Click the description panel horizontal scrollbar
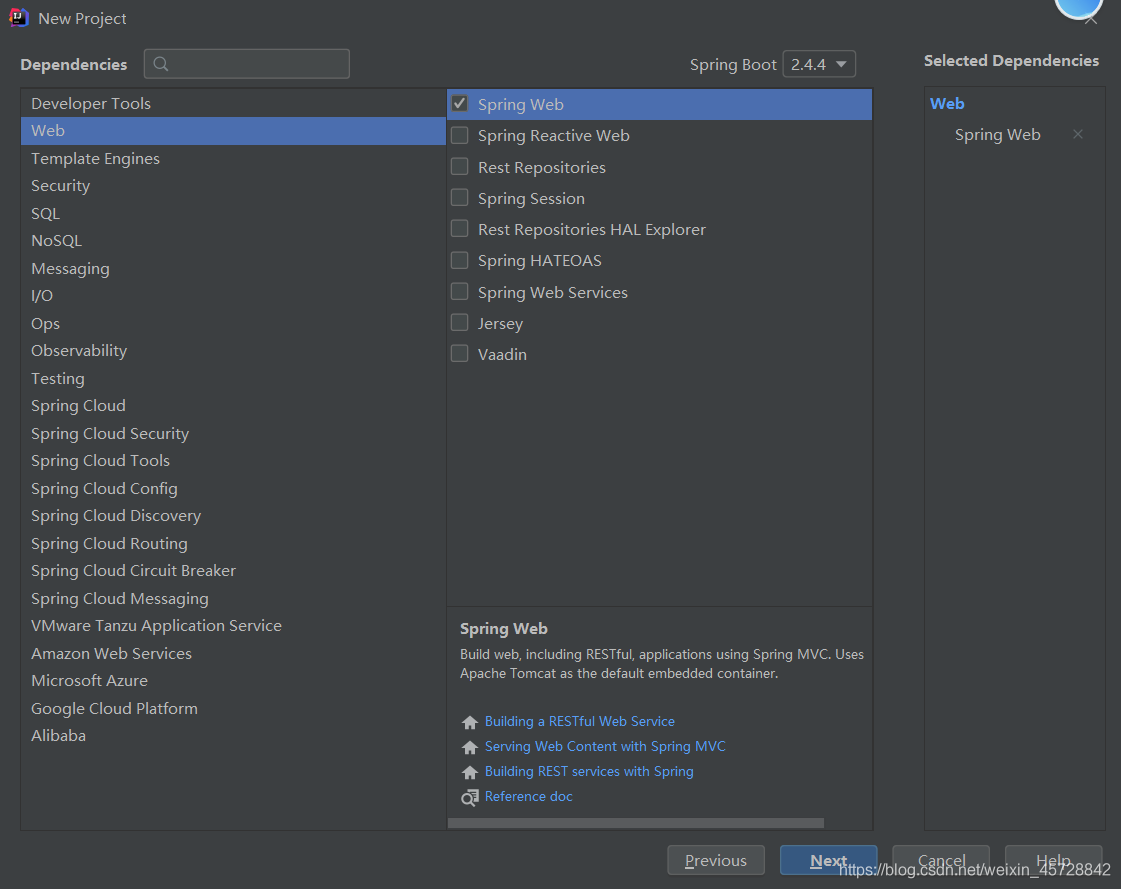 coord(636,823)
